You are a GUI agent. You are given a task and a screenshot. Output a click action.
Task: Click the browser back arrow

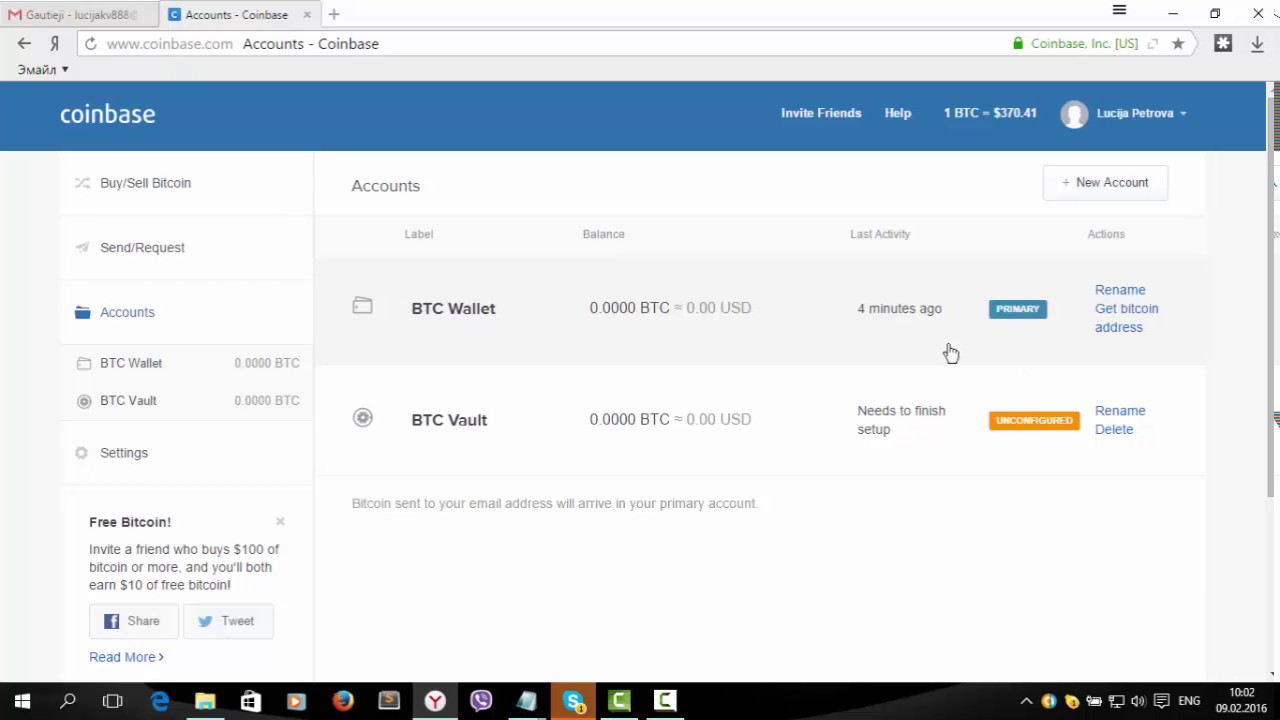pos(24,44)
